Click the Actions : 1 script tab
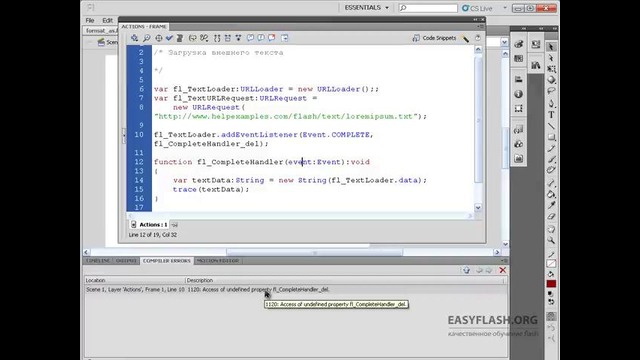 point(149,224)
